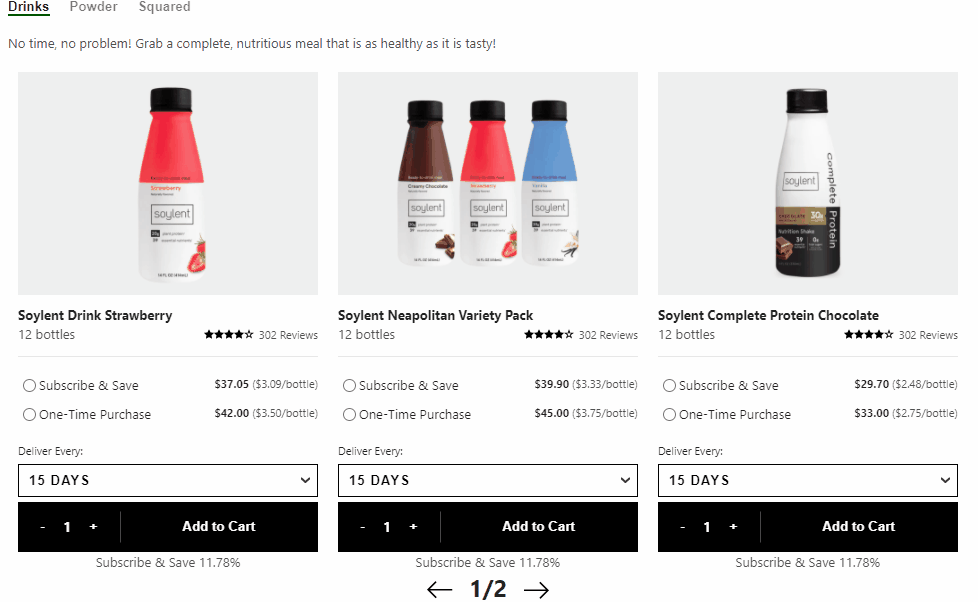
Task: Increase Soylent Drink Strawberry quantity
Action: pyautogui.click(x=93, y=527)
